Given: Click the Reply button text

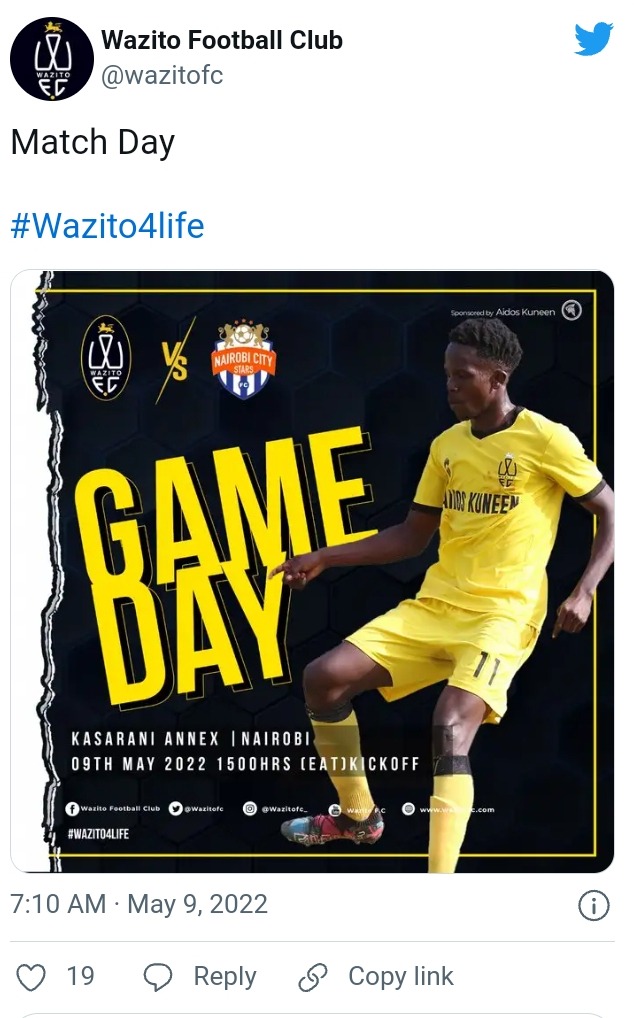Looking at the screenshot, I should tap(225, 976).
